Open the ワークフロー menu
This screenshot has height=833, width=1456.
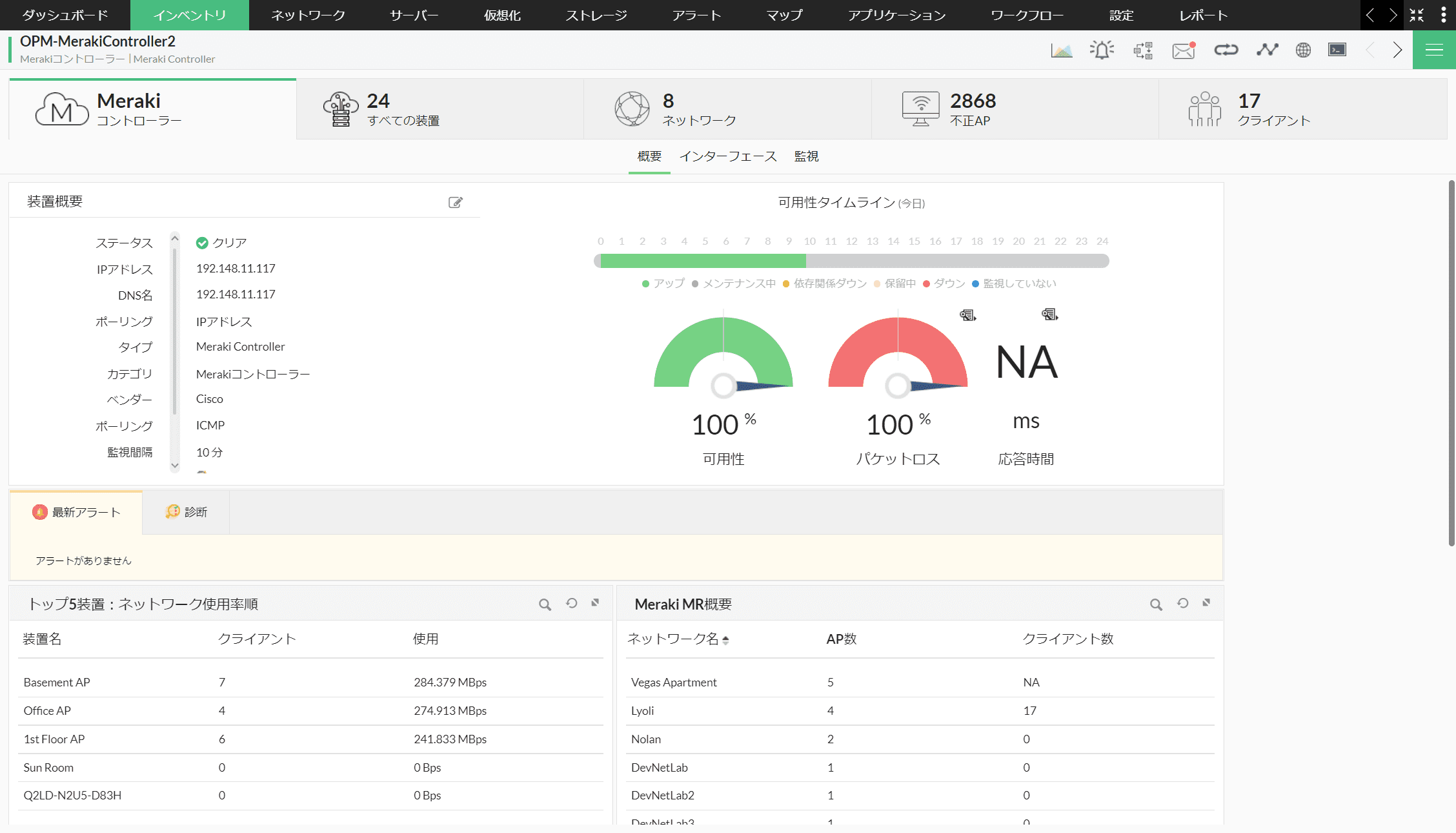pos(1026,15)
